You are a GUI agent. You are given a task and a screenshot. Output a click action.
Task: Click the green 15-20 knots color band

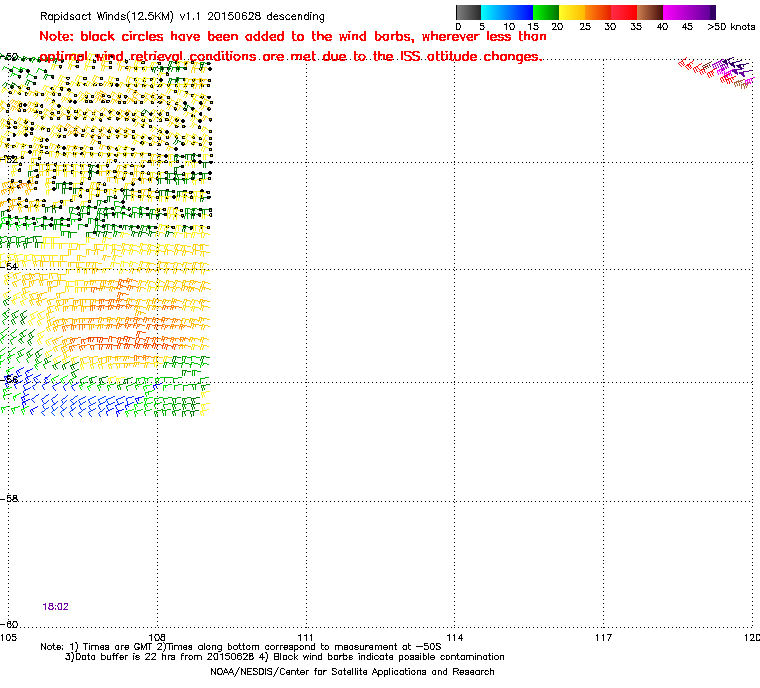[x=546, y=12]
